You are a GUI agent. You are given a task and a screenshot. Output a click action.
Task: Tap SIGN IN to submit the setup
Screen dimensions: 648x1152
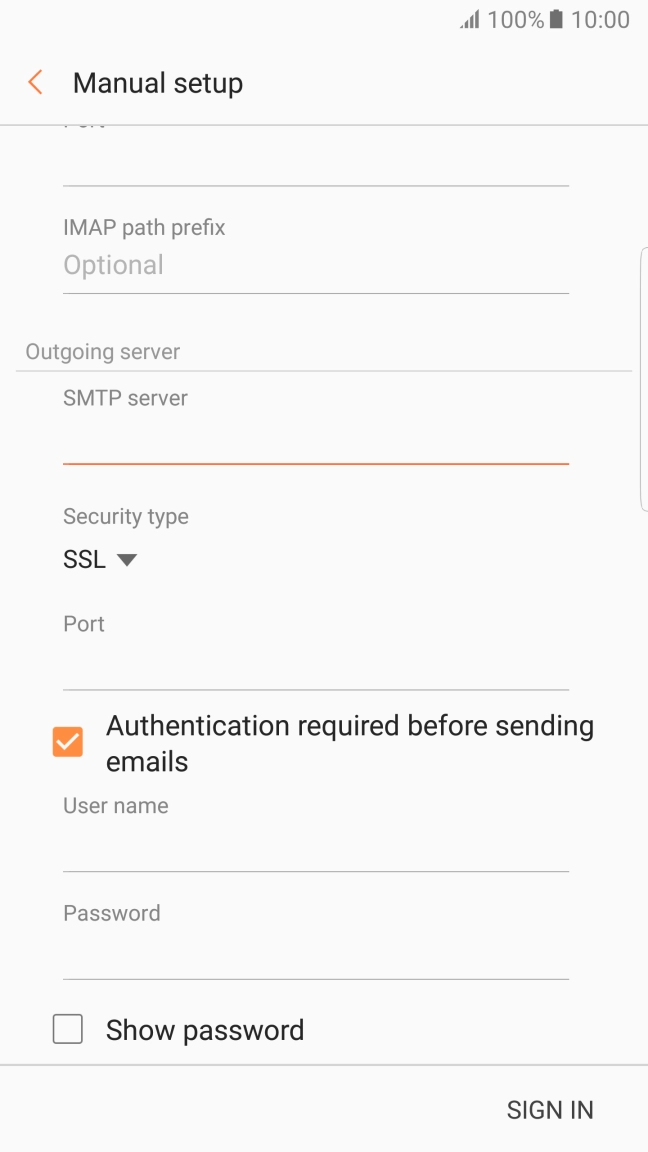coord(550,1109)
